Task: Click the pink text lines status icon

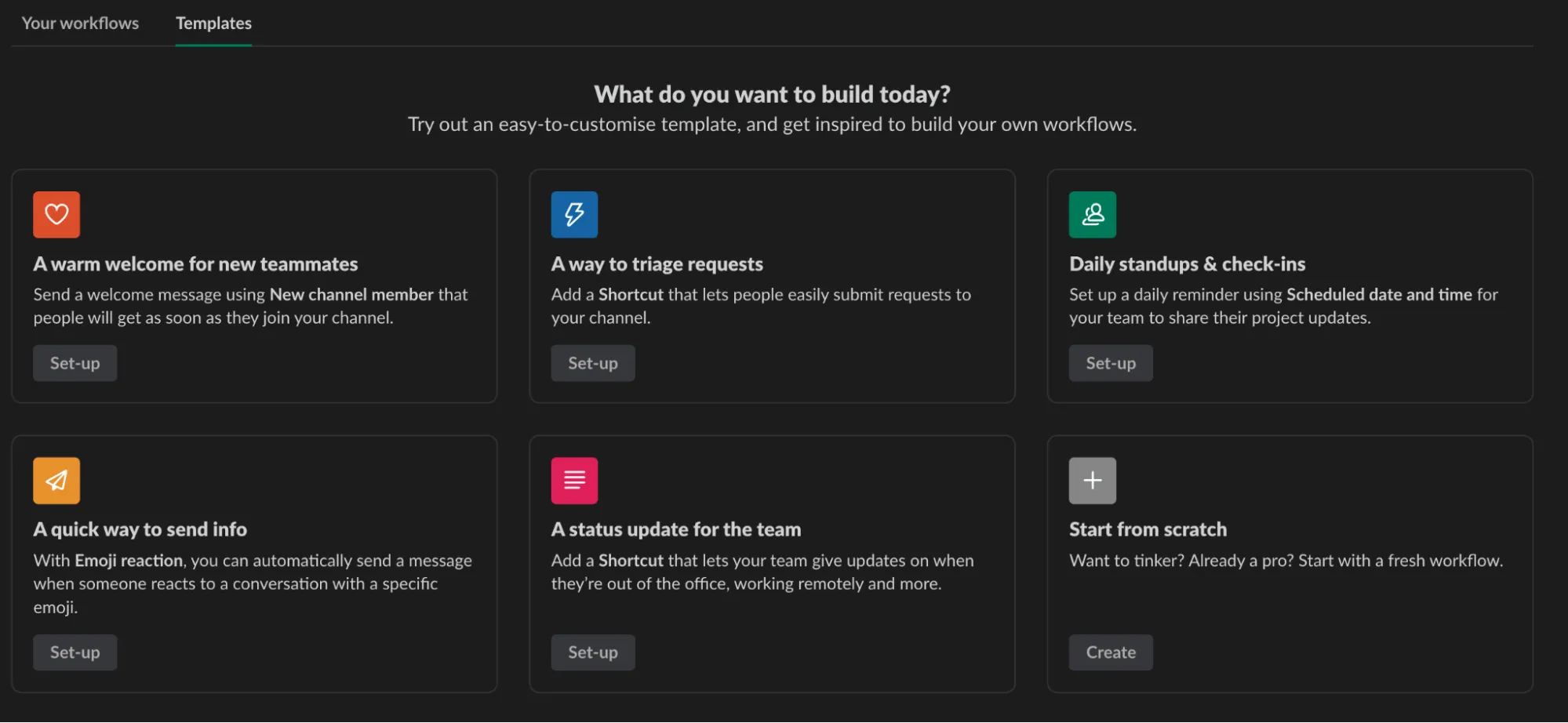Action: pyautogui.click(x=574, y=480)
